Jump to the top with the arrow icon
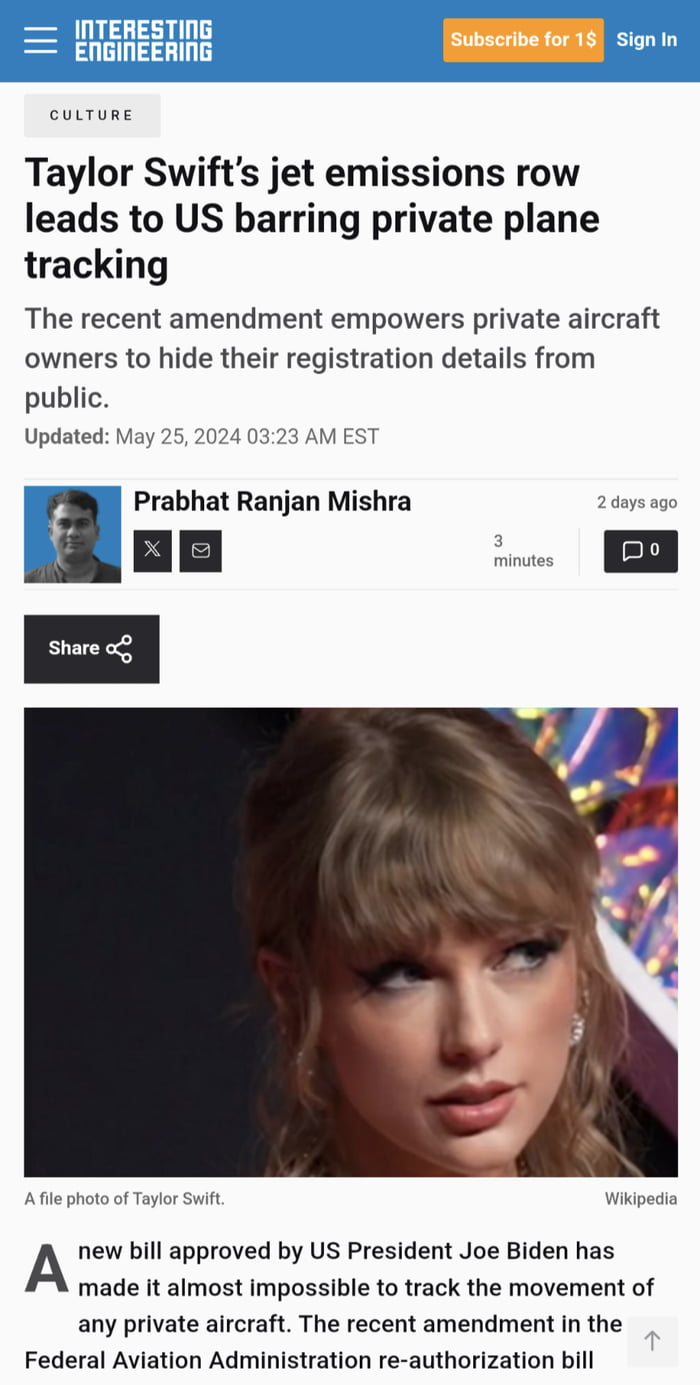This screenshot has height=1385, width=700. point(653,1341)
